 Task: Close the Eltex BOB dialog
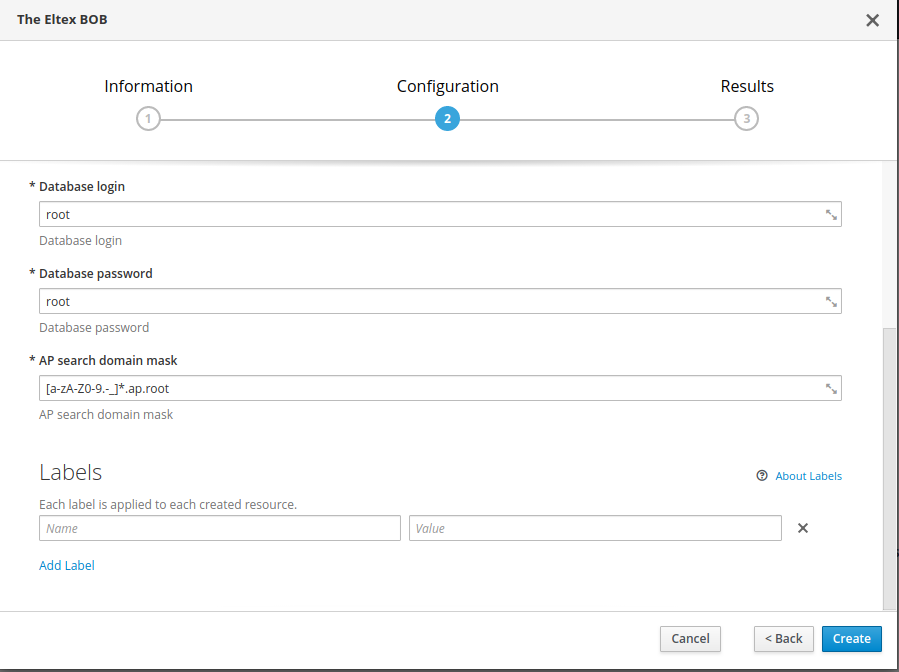pos(872,20)
